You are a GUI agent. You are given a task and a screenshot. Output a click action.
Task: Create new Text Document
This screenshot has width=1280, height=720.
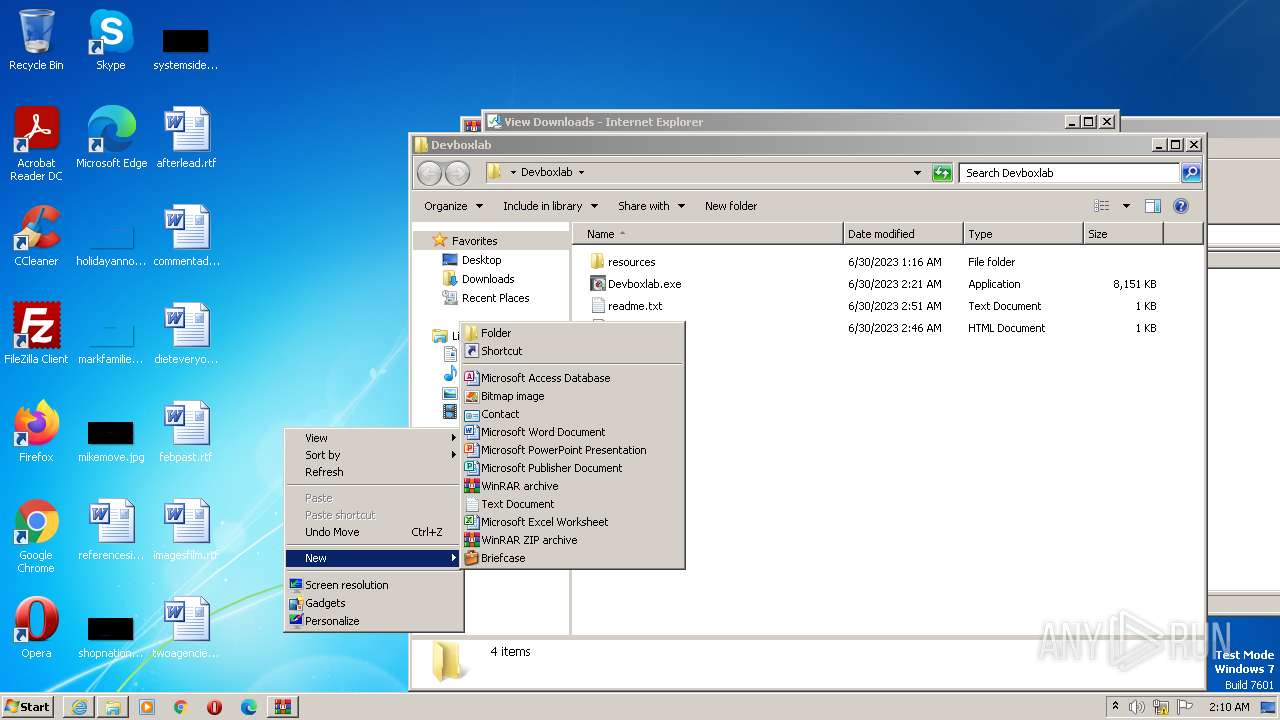pos(572,504)
